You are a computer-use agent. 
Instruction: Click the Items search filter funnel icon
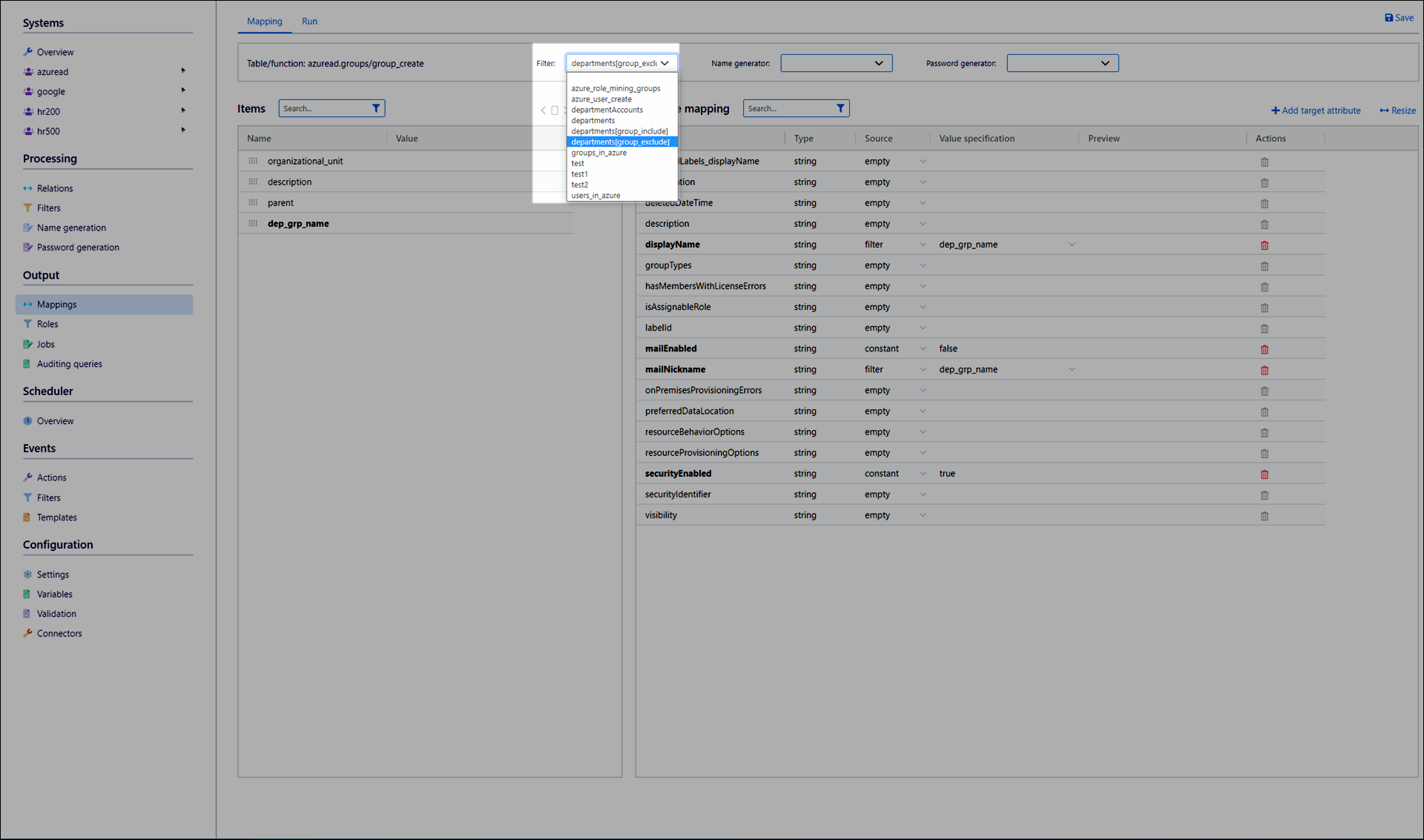tap(376, 108)
